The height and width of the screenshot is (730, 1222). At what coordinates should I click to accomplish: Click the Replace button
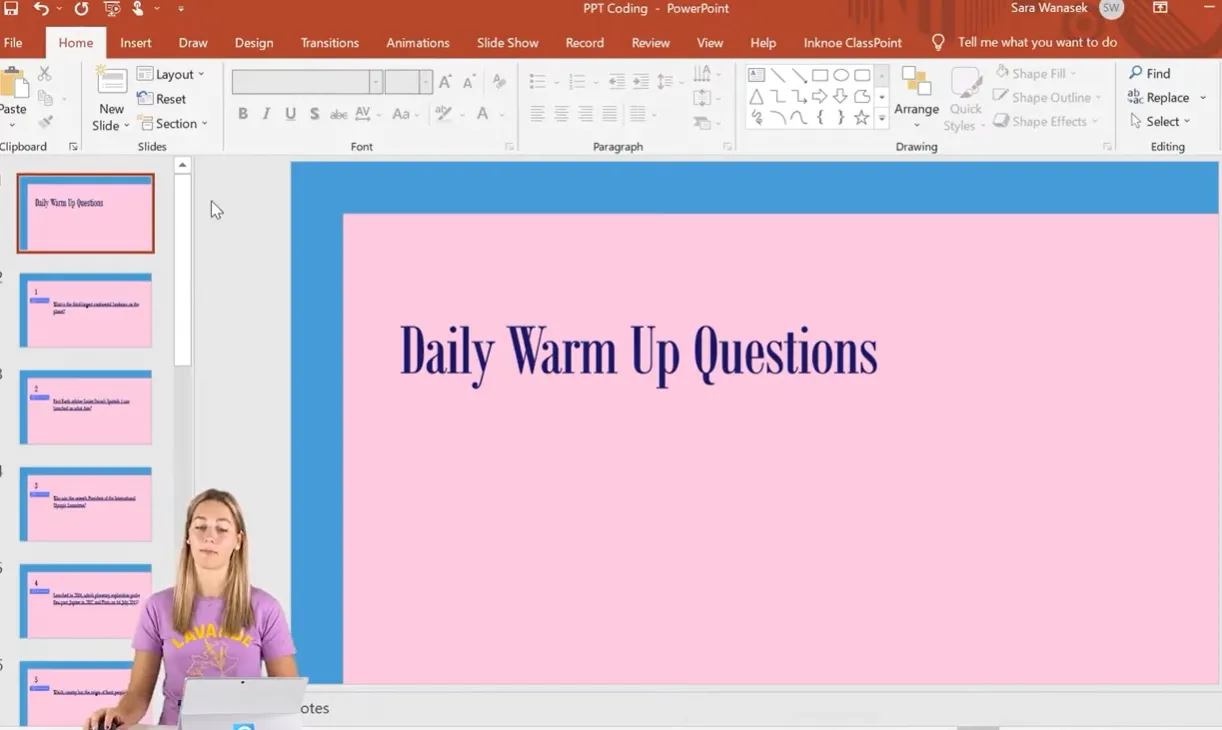point(1159,97)
